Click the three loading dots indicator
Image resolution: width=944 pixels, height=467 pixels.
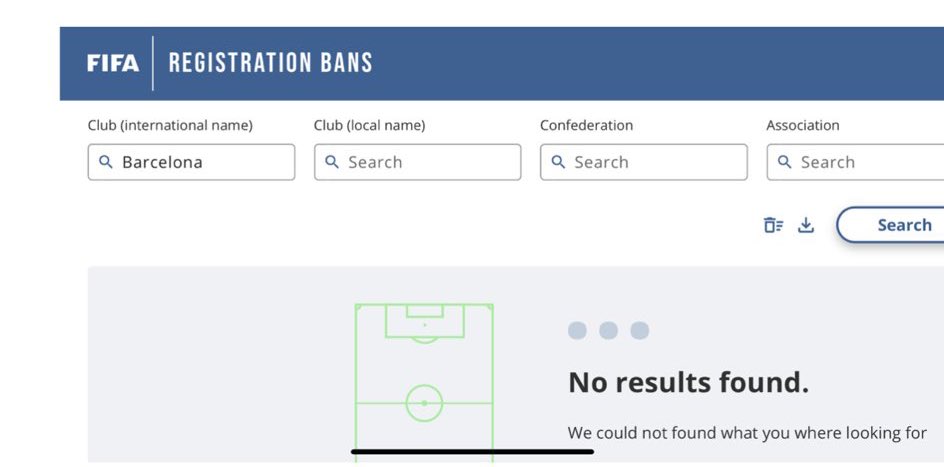(x=608, y=330)
